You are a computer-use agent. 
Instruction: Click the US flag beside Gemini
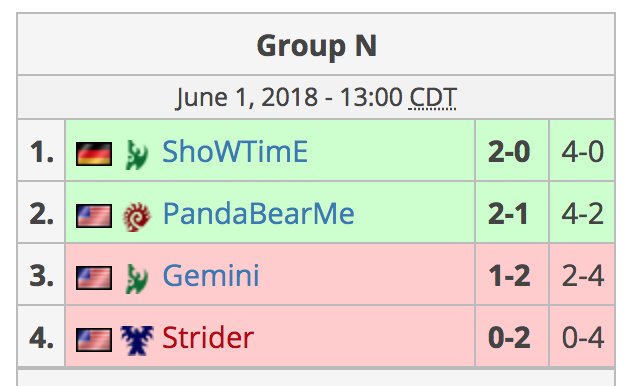94,278
